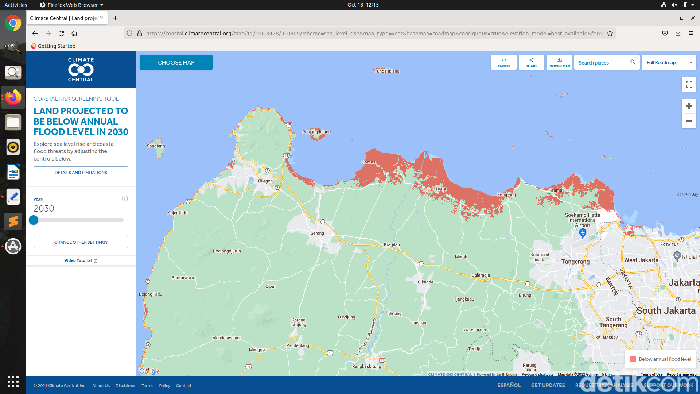700x394 pixels.
Task: Open the Video Tutorial link
Action: click(81, 261)
